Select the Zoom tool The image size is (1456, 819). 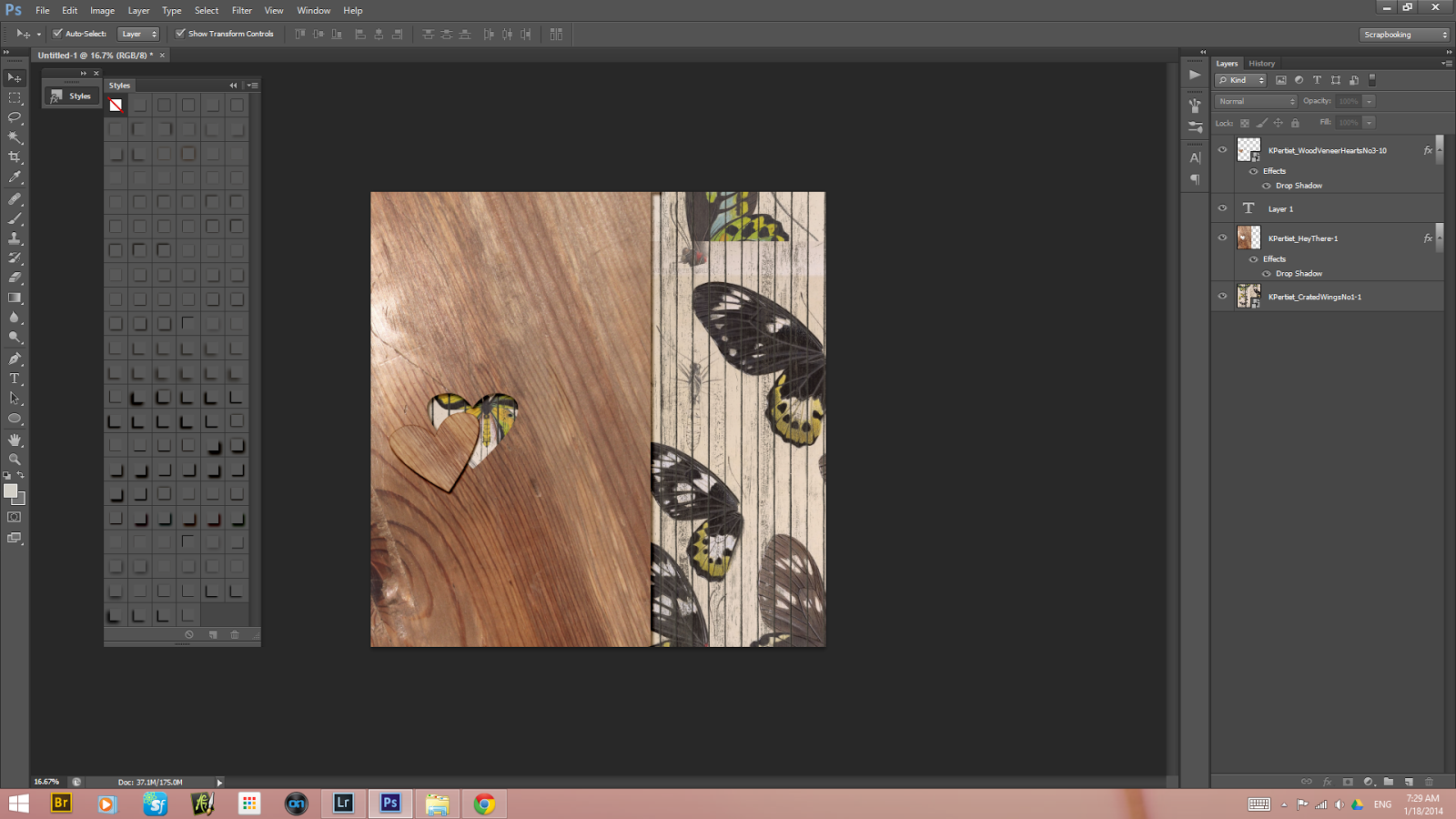coord(15,460)
